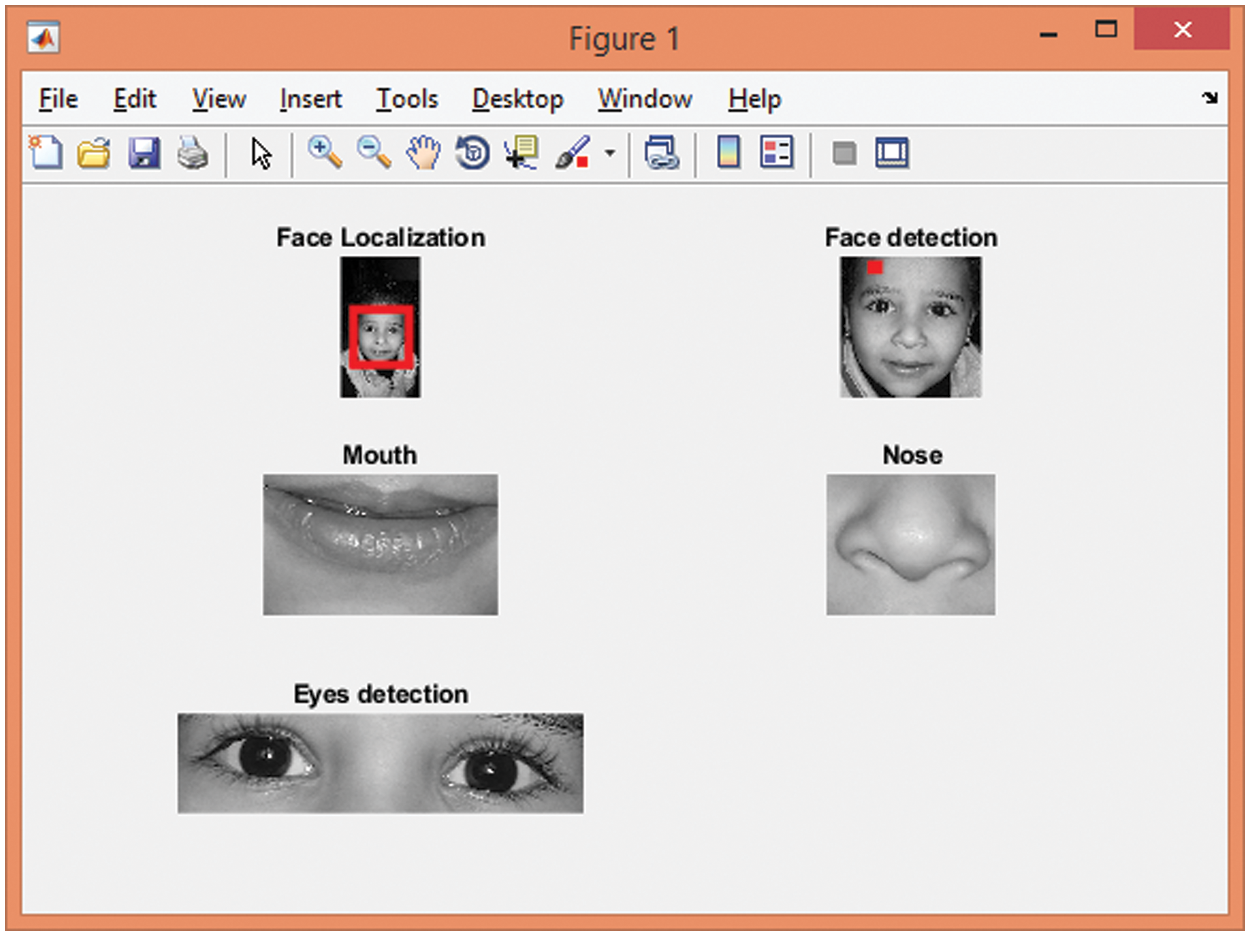
Task: Save the figure with the floppy disk icon
Action: tap(144, 154)
